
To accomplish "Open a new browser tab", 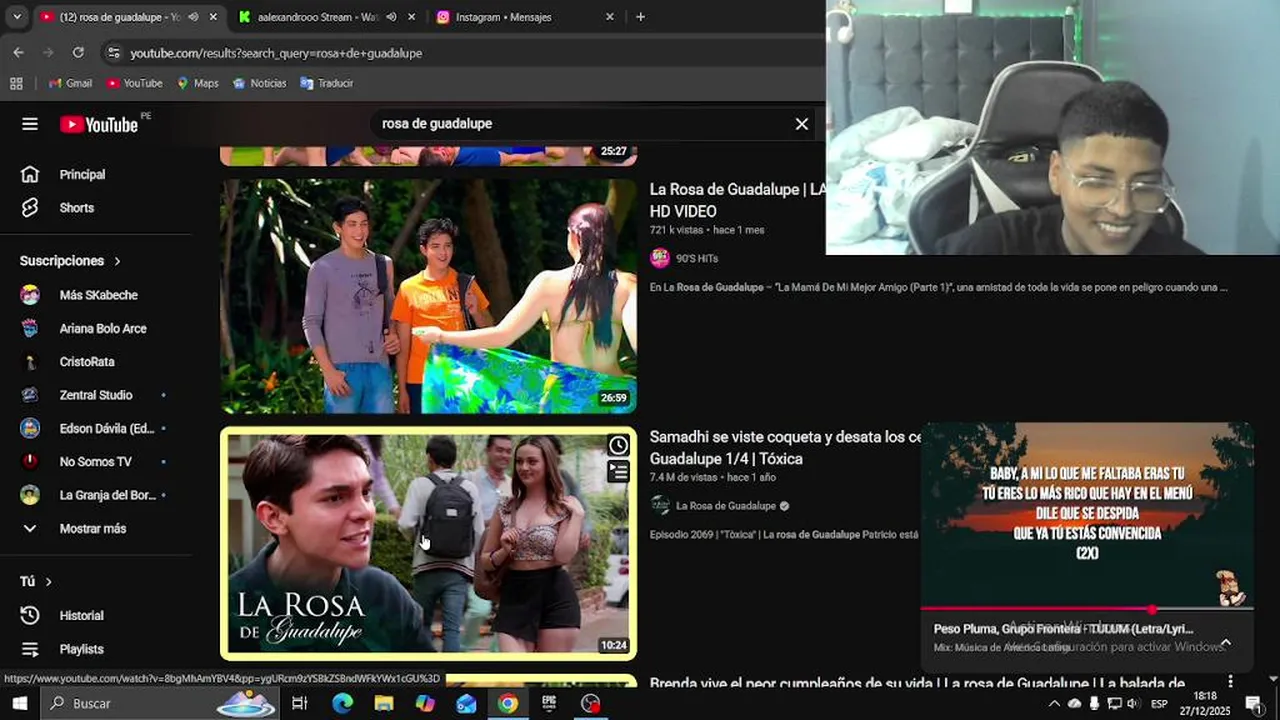I will 640,17.
